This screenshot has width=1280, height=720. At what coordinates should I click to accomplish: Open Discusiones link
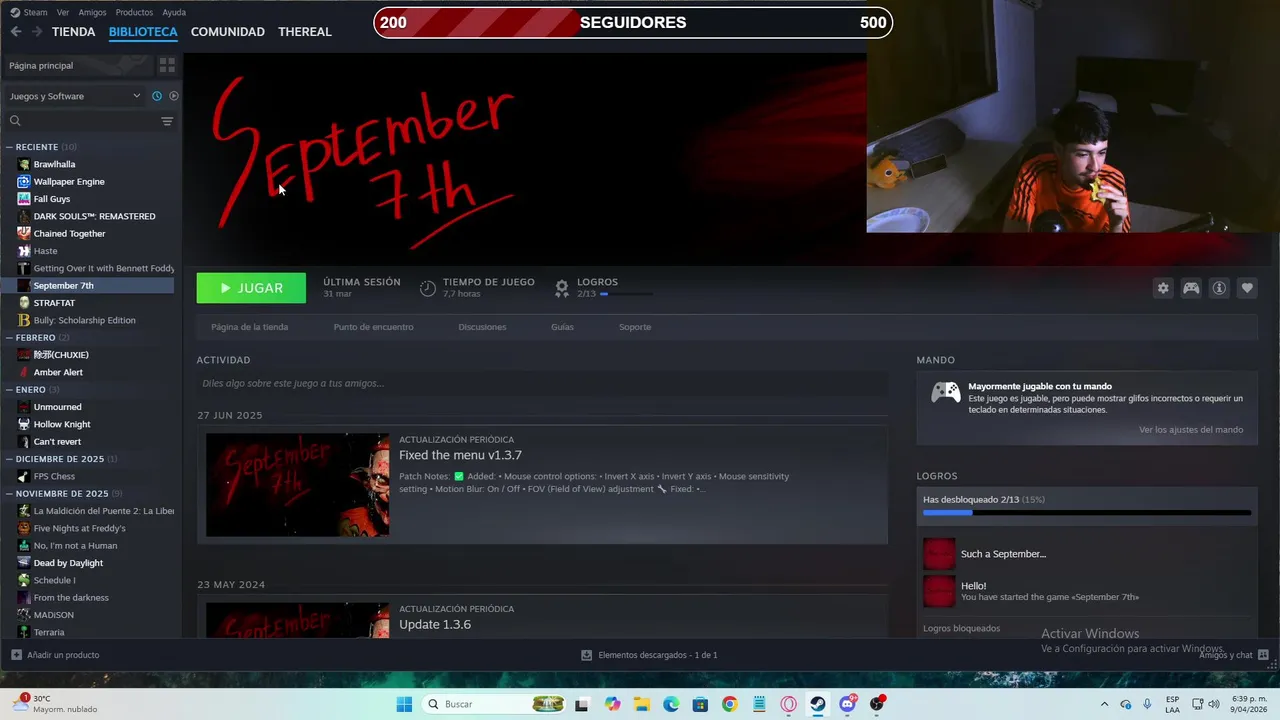(482, 327)
